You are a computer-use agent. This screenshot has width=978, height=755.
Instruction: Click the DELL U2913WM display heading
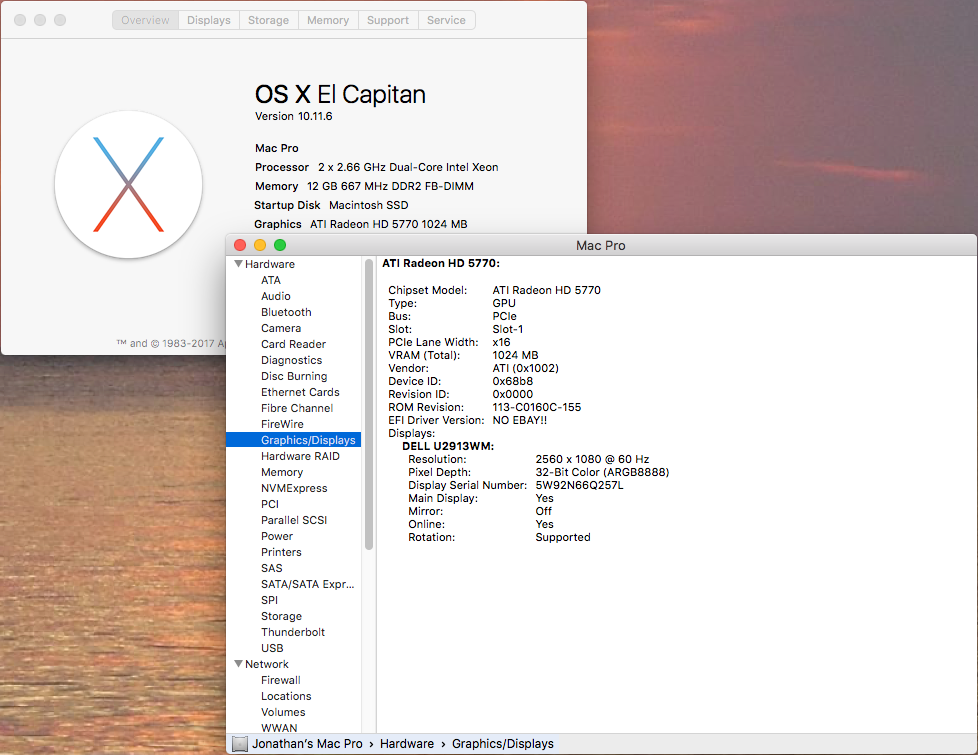[x=448, y=446]
